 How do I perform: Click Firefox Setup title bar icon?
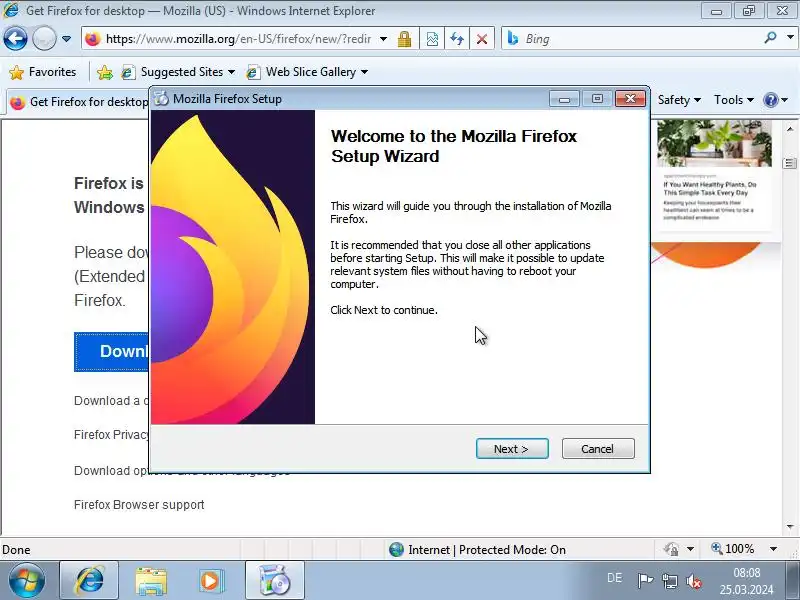[x=161, y=98]
